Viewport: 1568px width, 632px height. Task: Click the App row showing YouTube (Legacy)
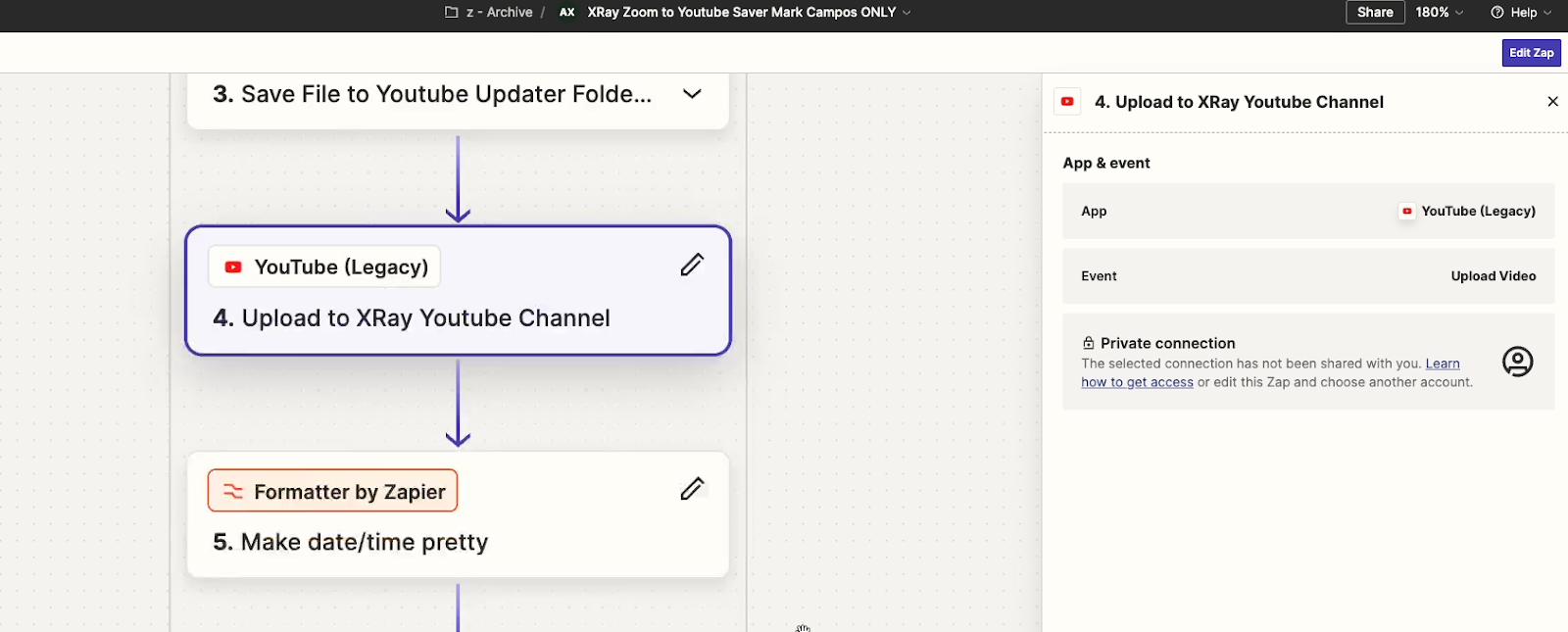pos(1308,211)
